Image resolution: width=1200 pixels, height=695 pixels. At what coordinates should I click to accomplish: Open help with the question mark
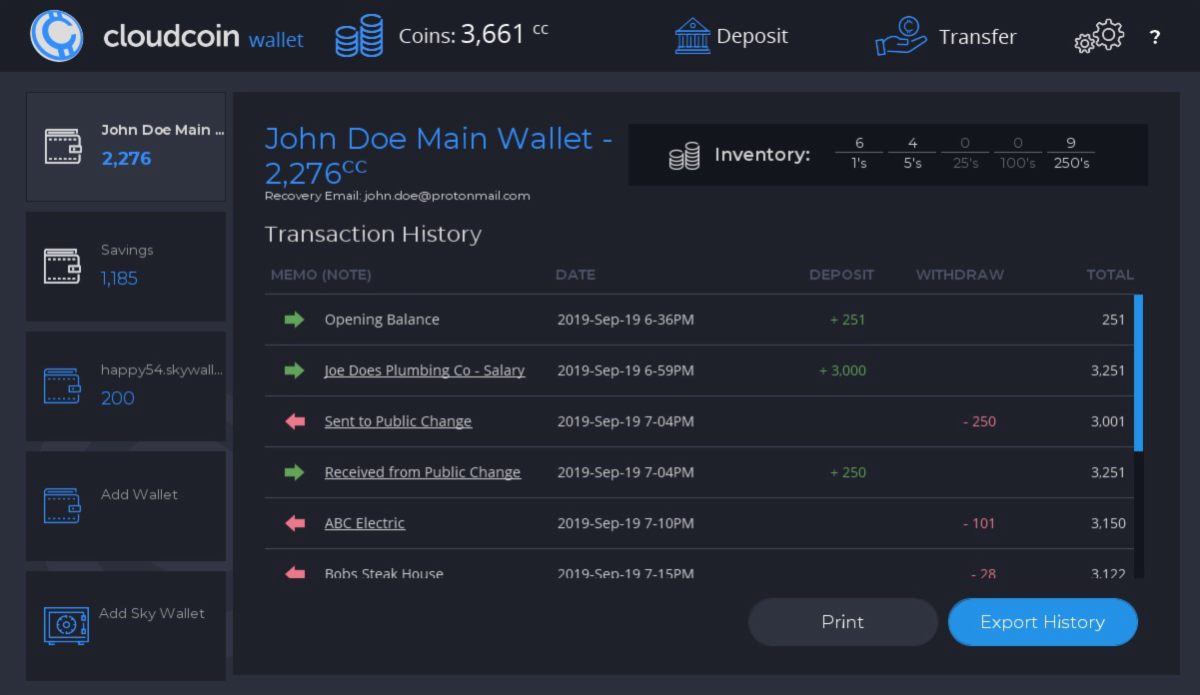pos(1155,37)
